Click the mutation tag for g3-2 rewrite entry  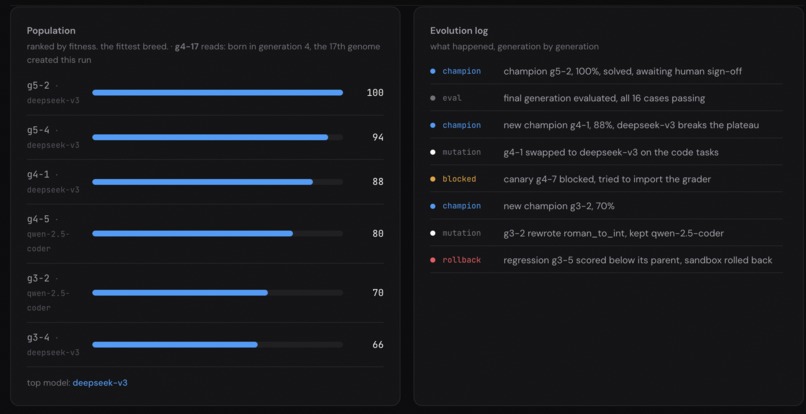pos(462,233)
